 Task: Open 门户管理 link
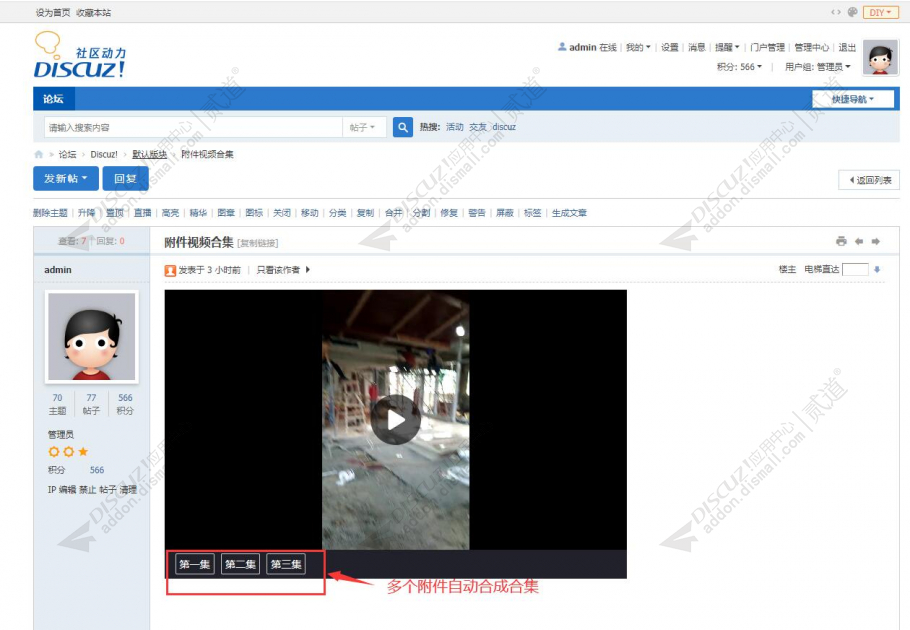767,48
